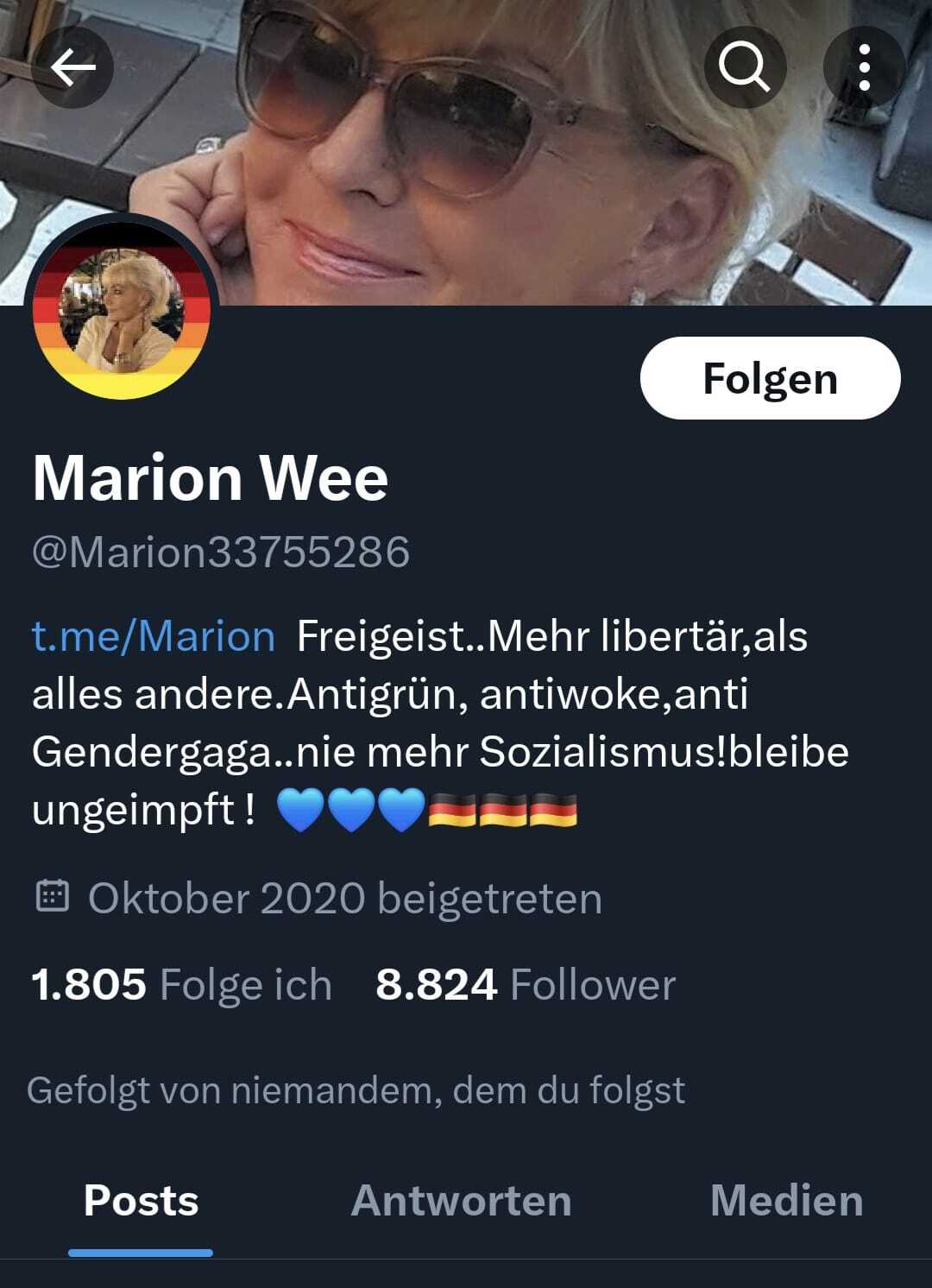Switch to the Antworten tab

tap(462, 1200)
